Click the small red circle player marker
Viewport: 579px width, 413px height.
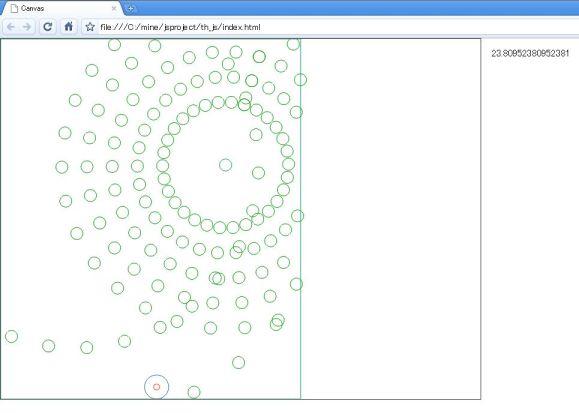click(x=157, y=387)
